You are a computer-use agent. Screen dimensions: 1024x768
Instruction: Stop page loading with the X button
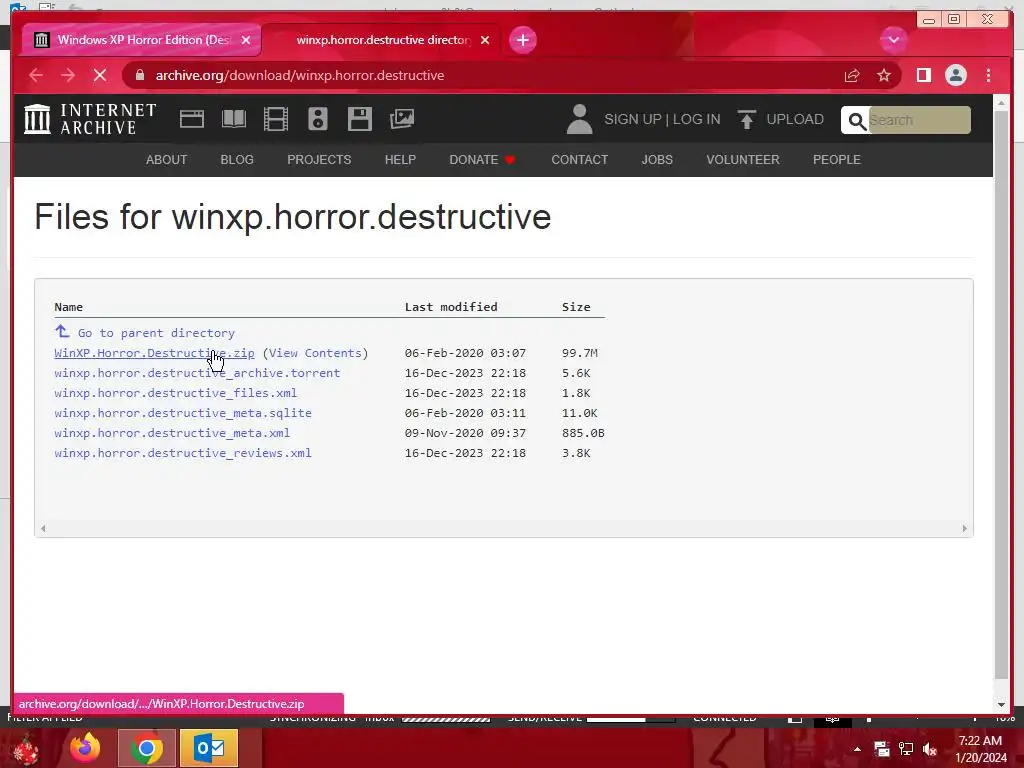[100, 75]
